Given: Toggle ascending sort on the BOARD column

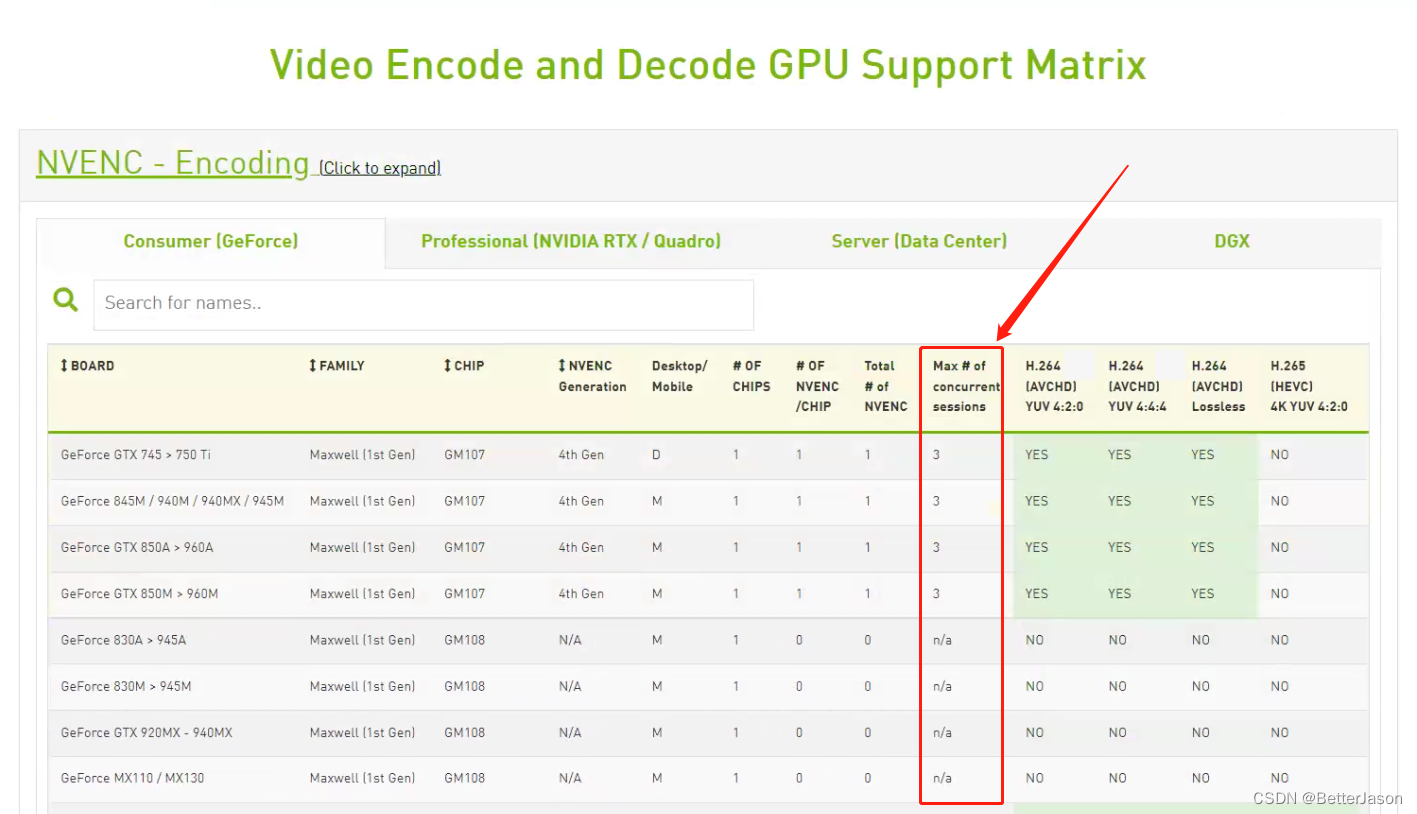Looking at the screenshot, I should click(x=63, y=365).
